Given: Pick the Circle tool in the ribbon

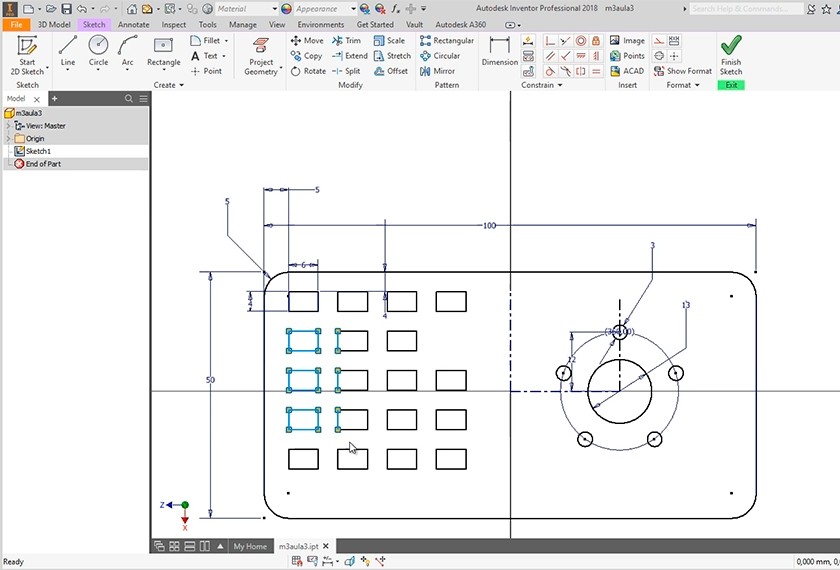Looking at the screenshot, I should (x=98, y=50).
